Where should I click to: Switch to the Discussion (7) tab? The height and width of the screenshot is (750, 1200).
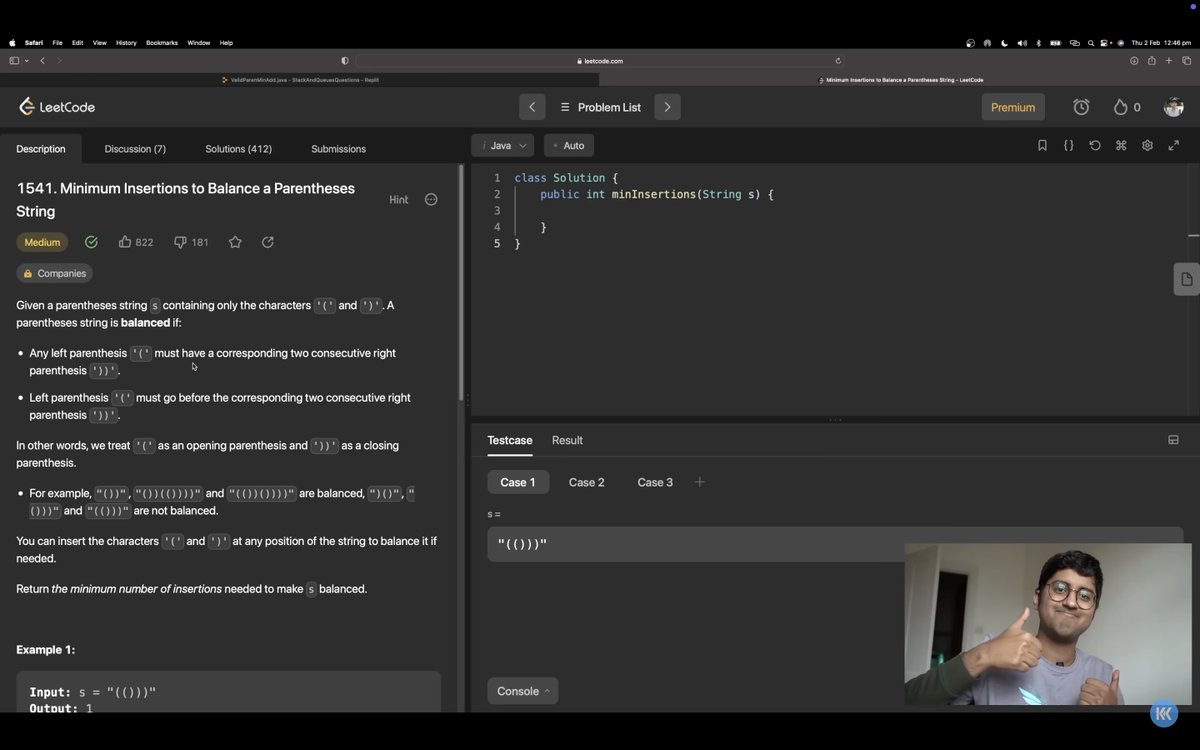coord(135,149)
